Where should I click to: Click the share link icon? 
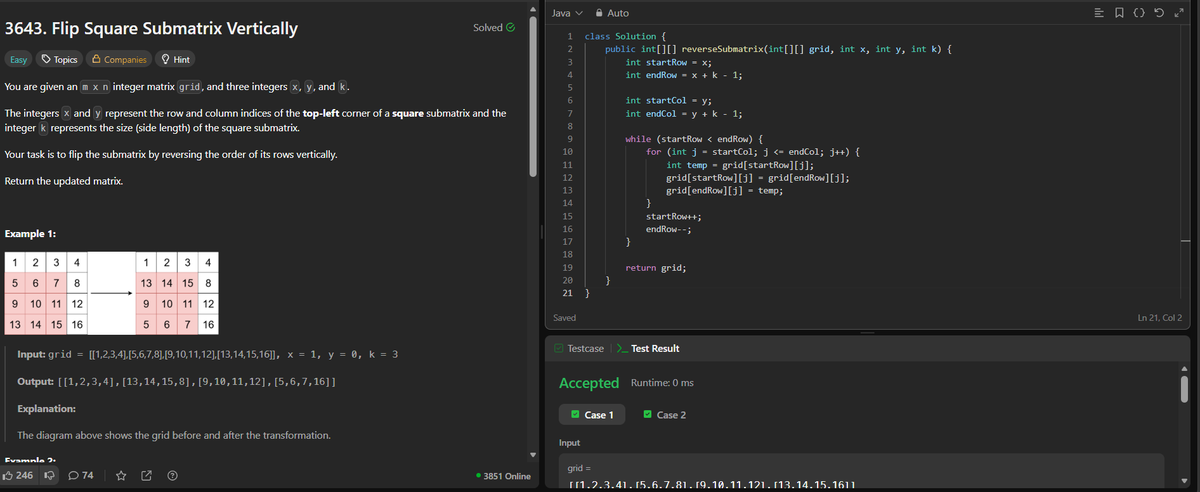[146, 476]
